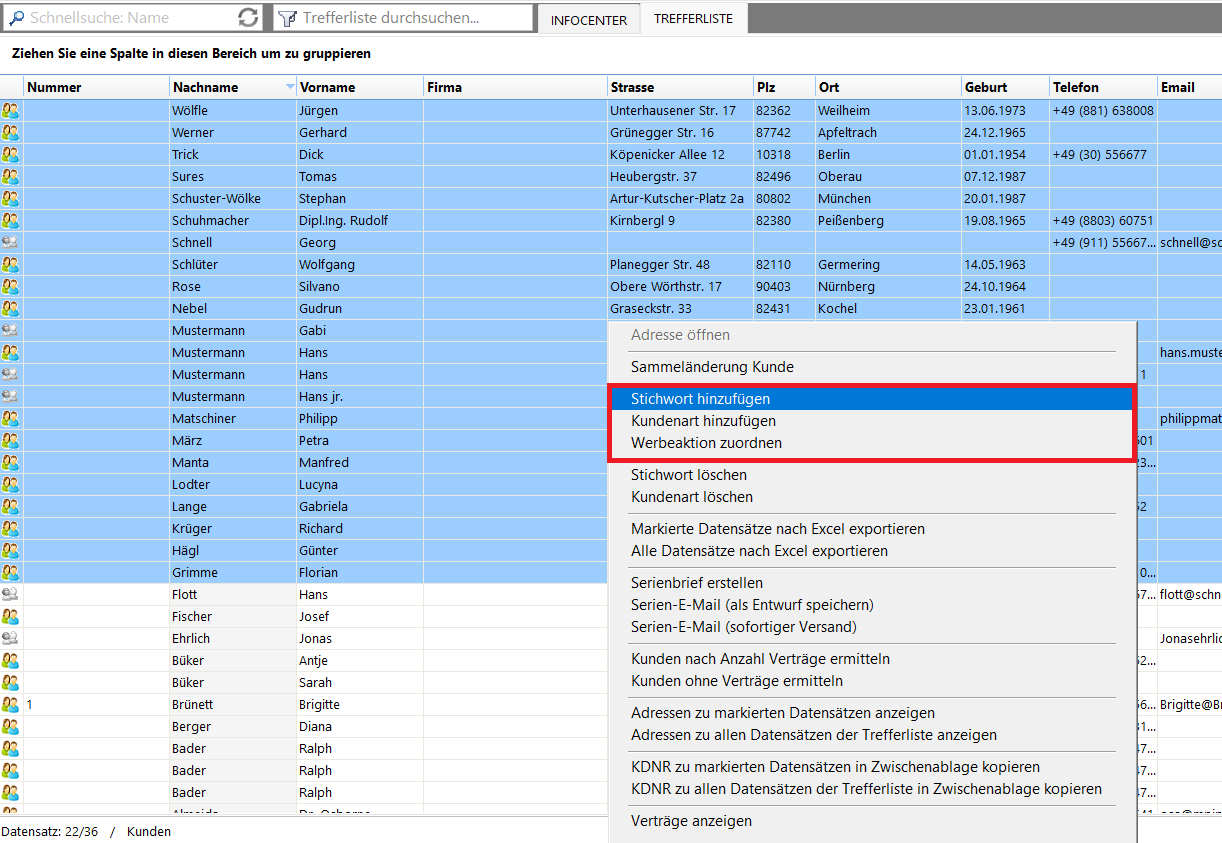The width and height of the screenshot is (1222, 843).
Task: Select the TREFFERLISTE tab
Action: pos(693,19)
